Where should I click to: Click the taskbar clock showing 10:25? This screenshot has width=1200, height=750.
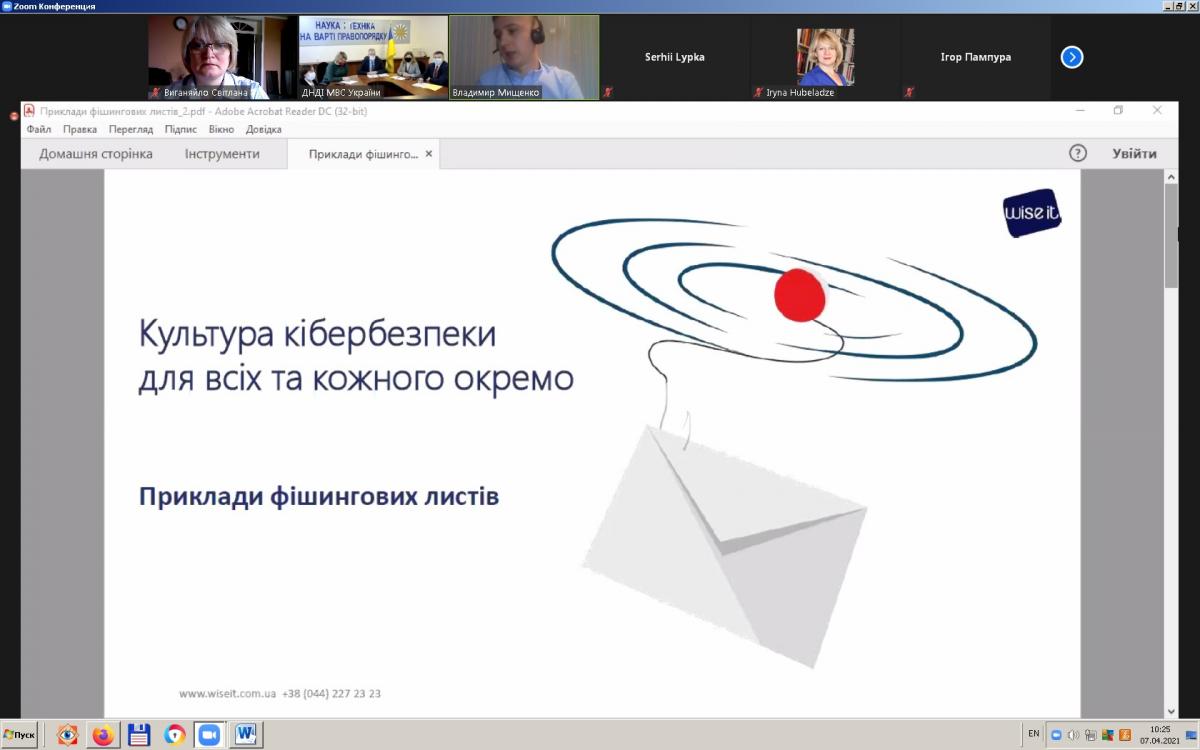click(1160, 735)
